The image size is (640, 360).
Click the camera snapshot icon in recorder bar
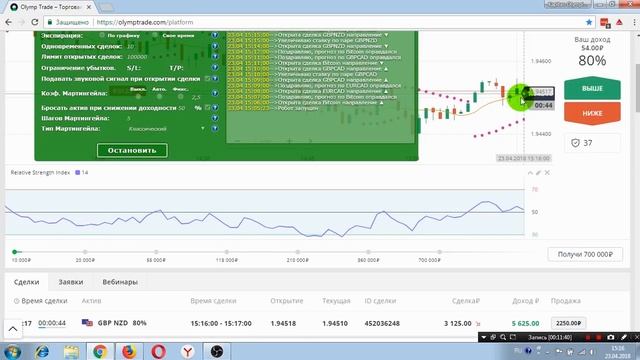tap(611, 337)
